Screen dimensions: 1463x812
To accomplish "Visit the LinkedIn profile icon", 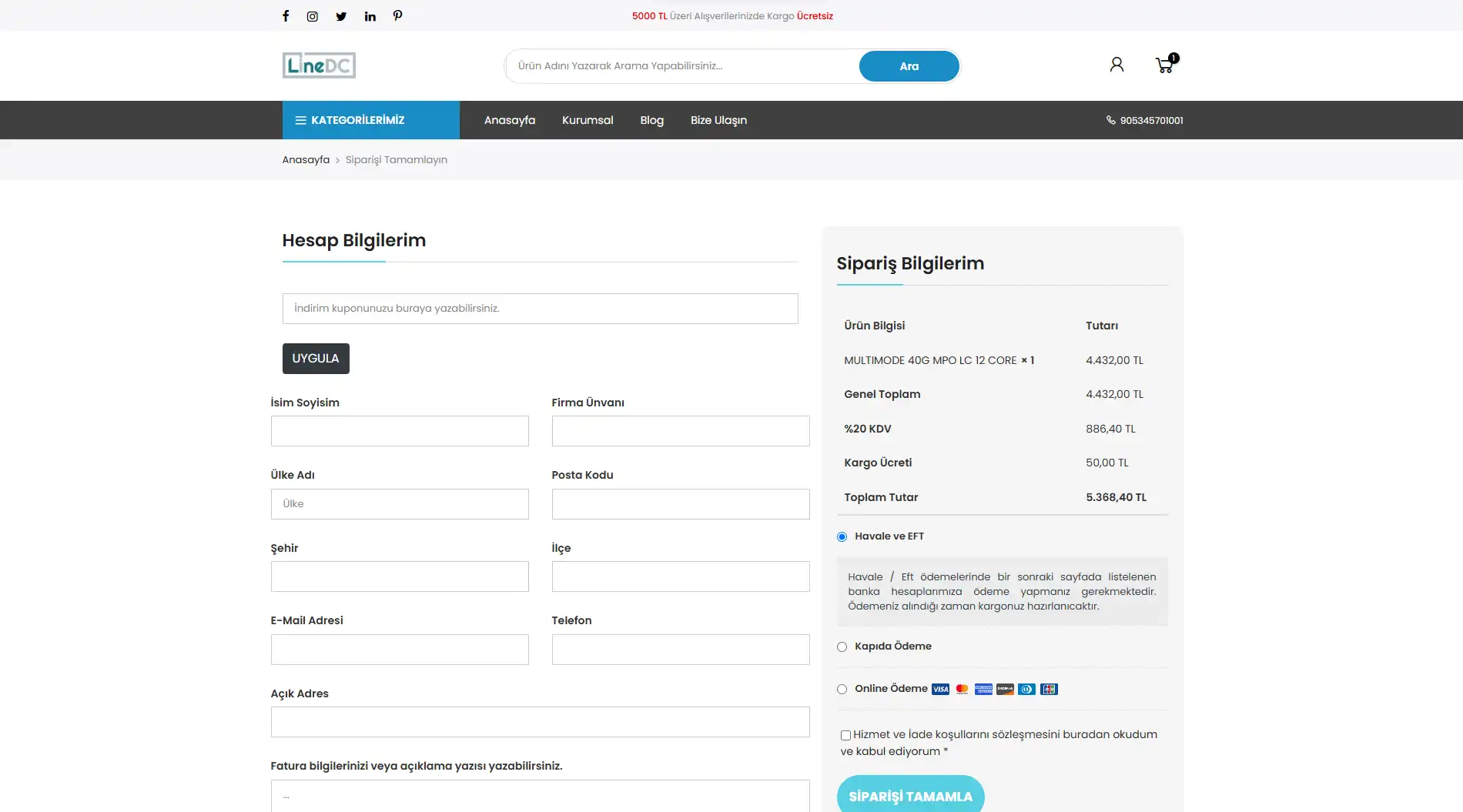I will pos(370,16).
